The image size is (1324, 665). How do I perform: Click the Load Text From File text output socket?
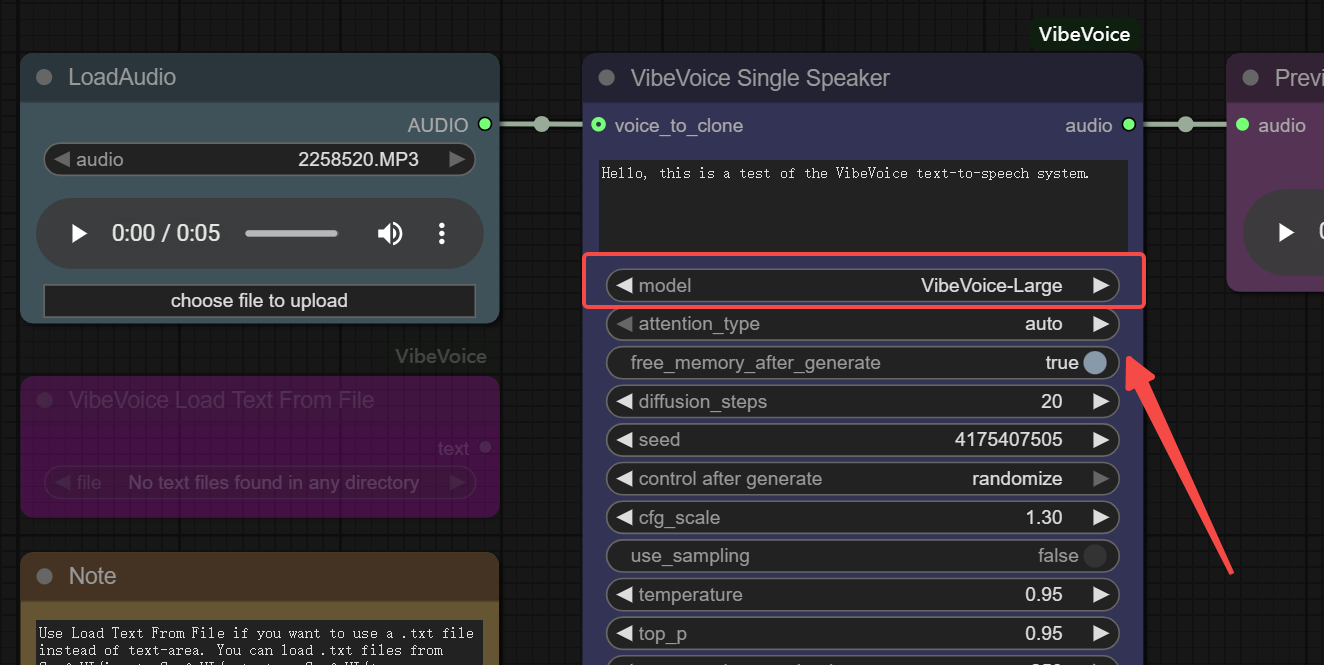coord(485,447)
